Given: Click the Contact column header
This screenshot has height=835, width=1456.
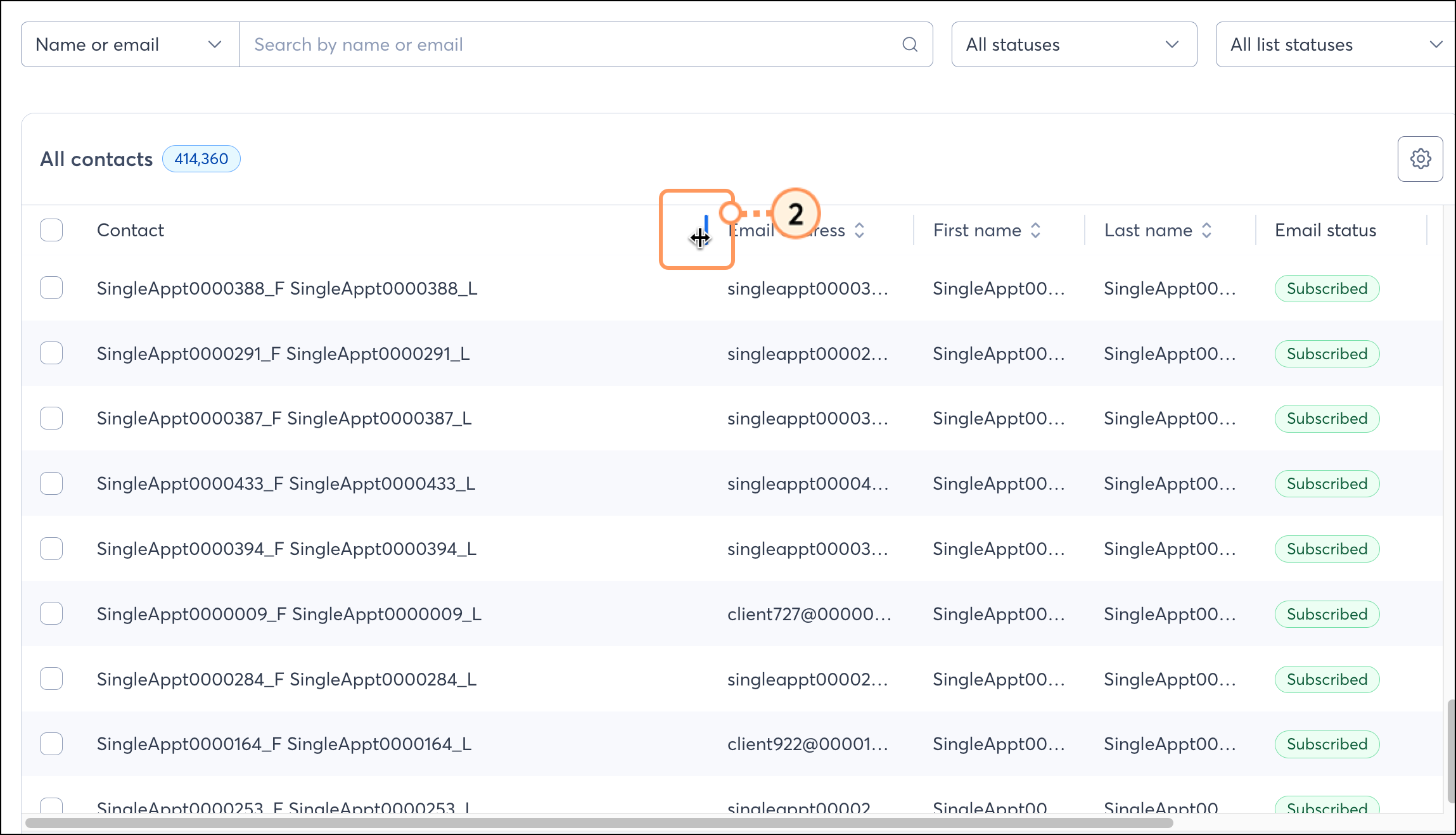Looking at the screenshot, I should (131, 231).
